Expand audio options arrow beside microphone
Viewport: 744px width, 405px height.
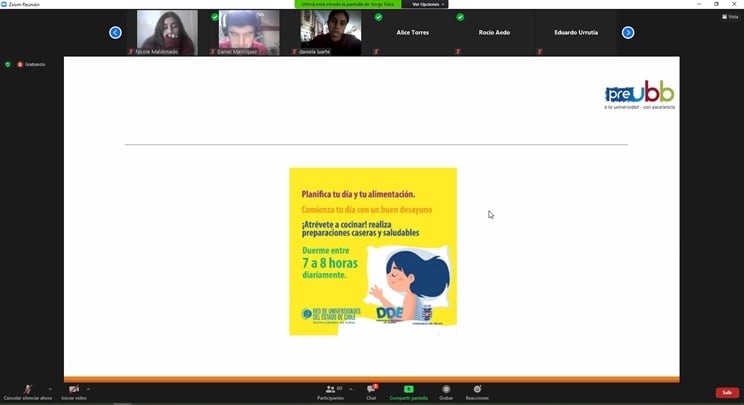(50, 388)
